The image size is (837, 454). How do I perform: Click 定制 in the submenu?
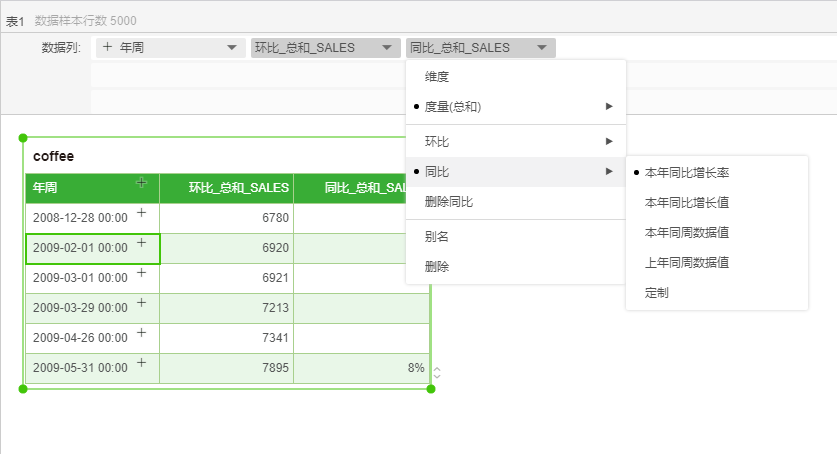657,293
